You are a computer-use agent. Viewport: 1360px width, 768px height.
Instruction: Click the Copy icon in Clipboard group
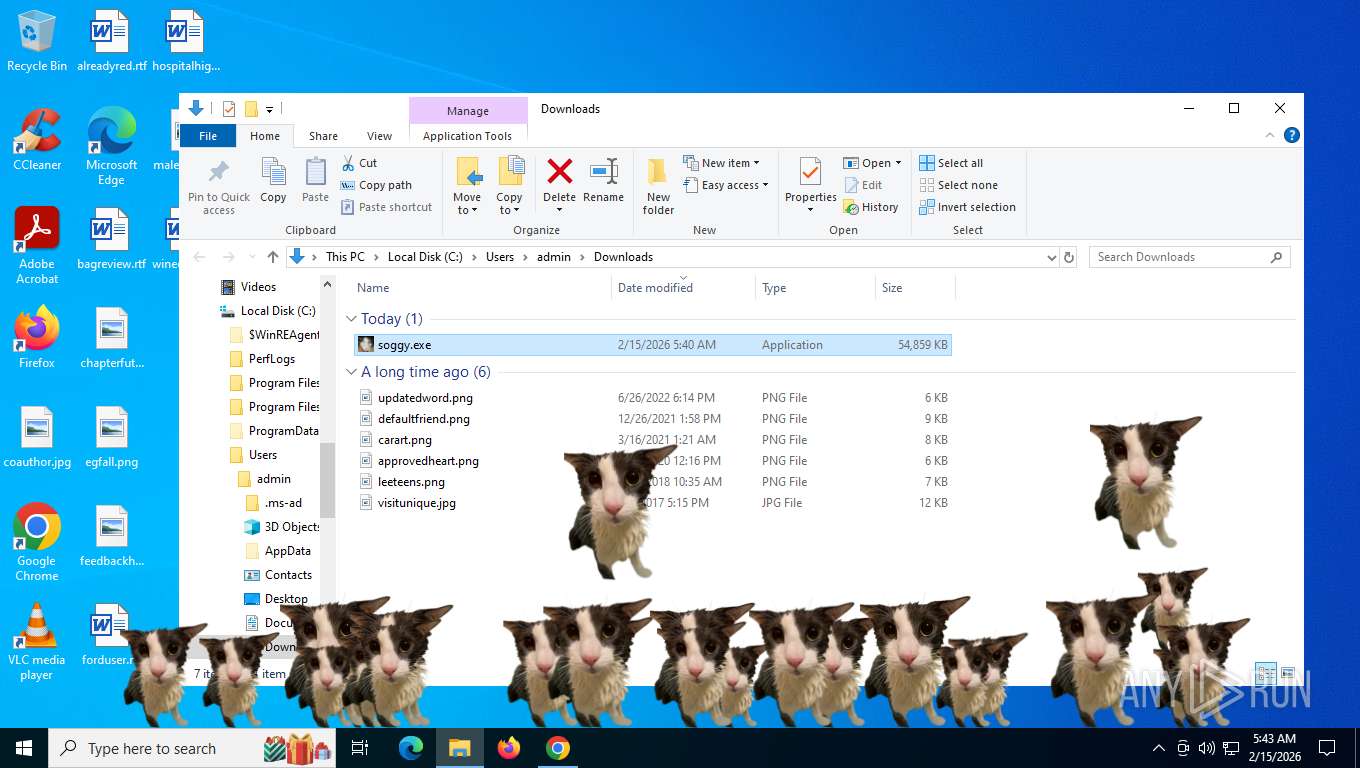click(273, 180)
